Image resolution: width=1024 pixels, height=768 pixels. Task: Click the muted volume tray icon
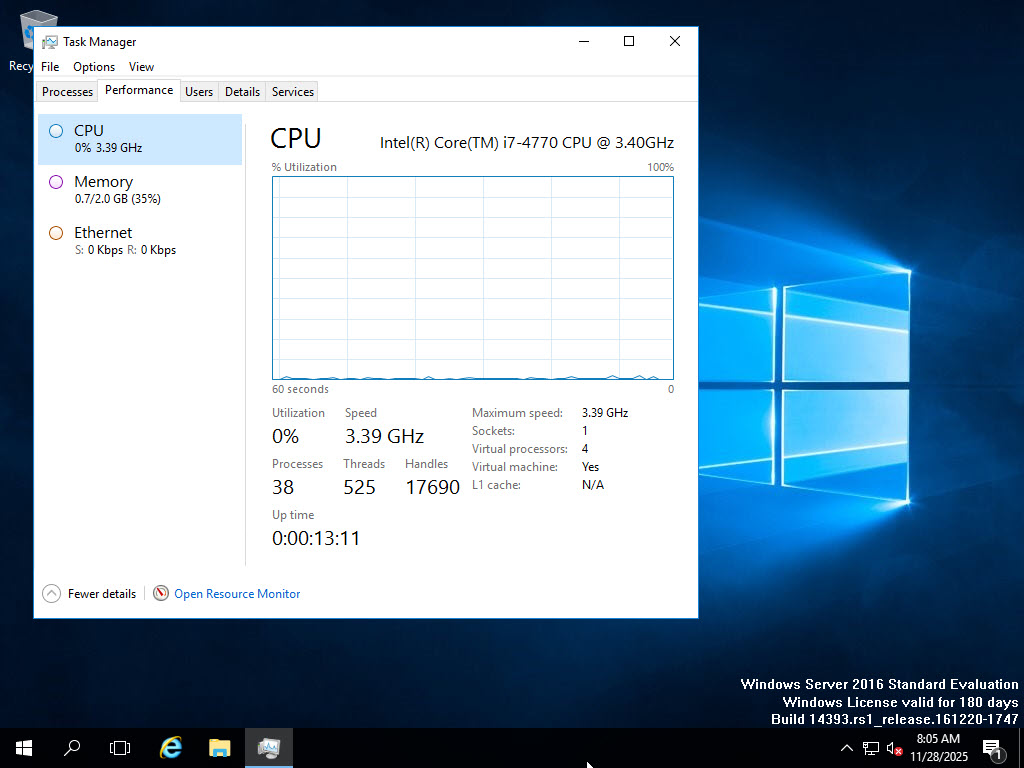click(894, 748)
